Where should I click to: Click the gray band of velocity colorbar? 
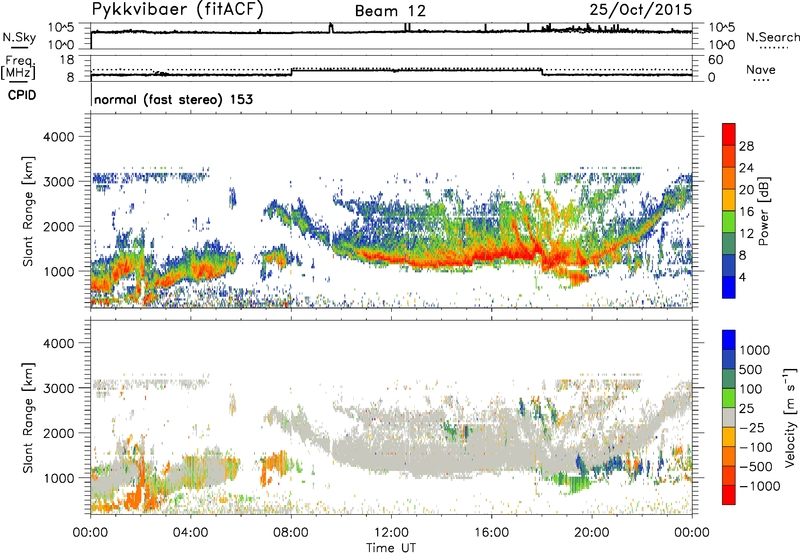coord(729,417)
